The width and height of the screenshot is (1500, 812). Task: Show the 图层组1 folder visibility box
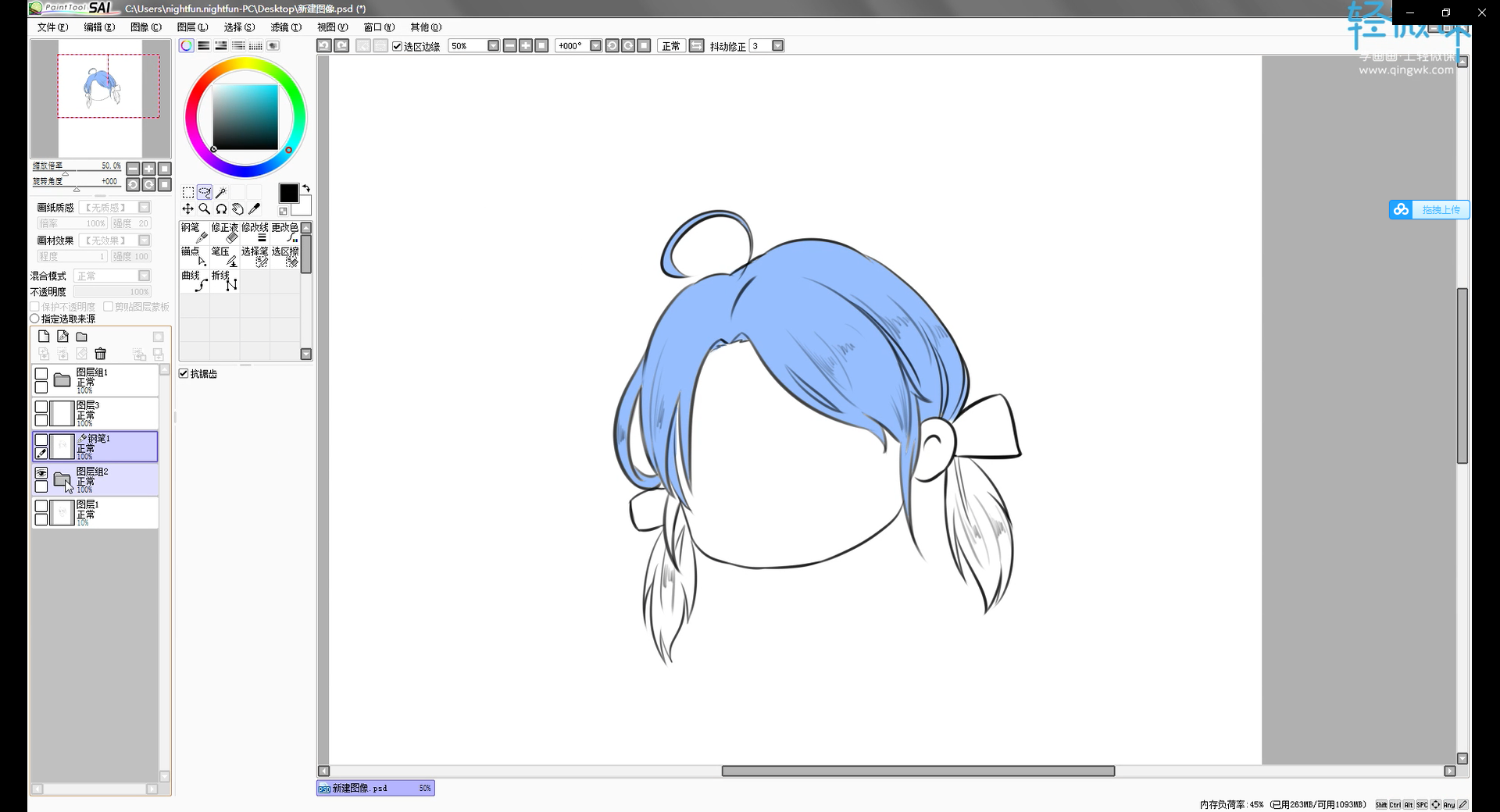(x=41, y=374)
